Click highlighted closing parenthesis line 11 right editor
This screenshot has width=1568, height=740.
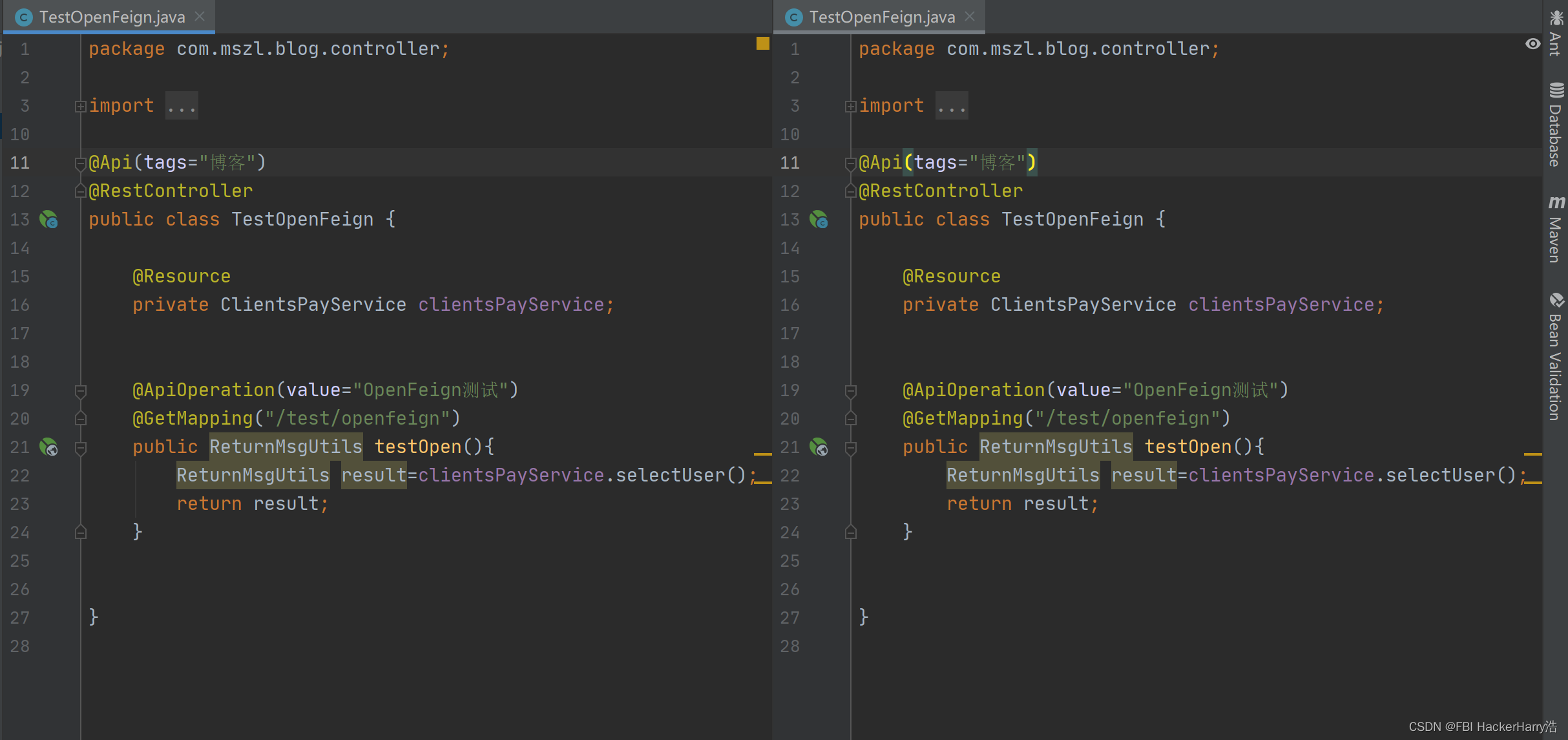point(1031,163)
